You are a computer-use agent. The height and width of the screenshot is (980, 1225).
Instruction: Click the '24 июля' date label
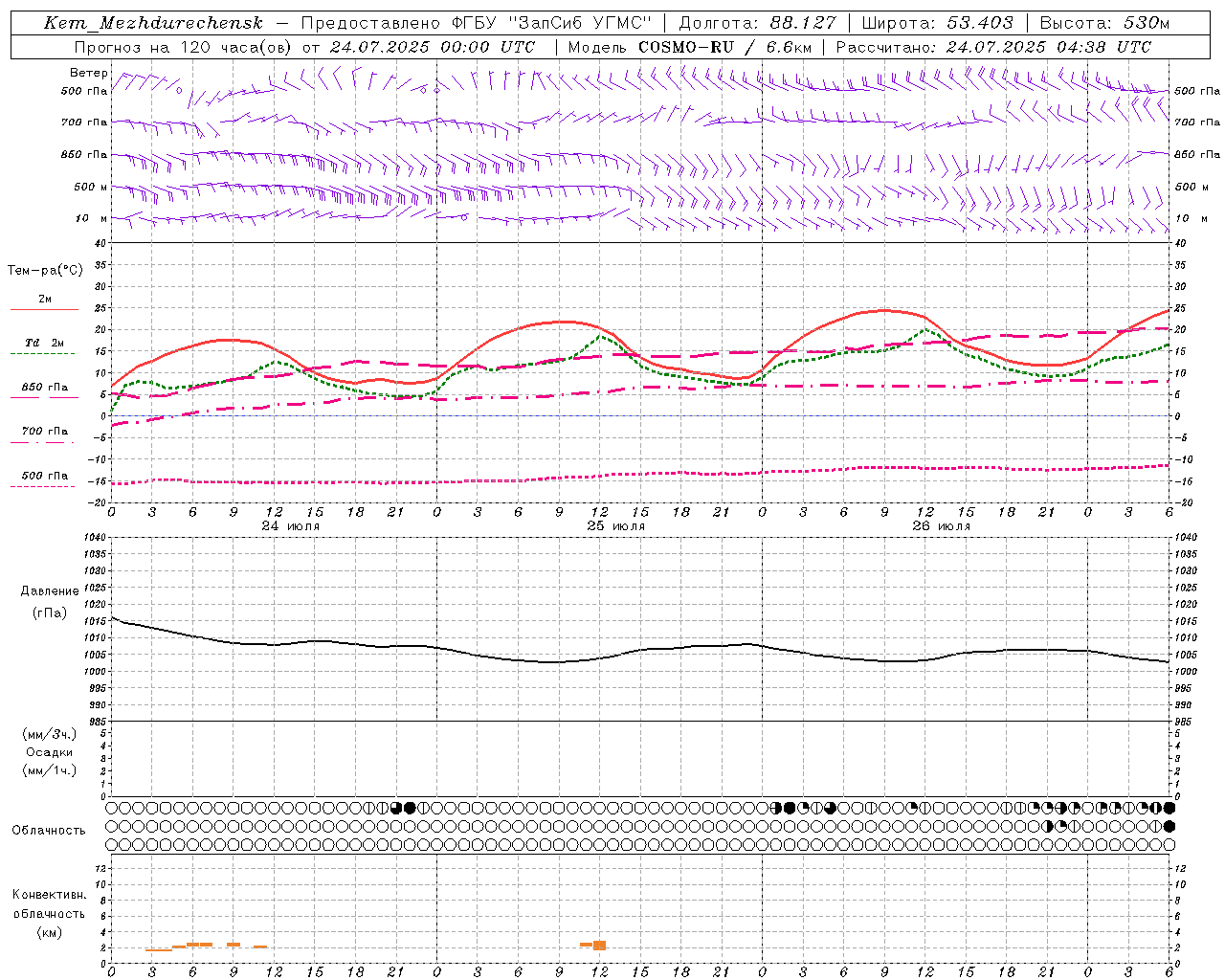coord(291,526)
